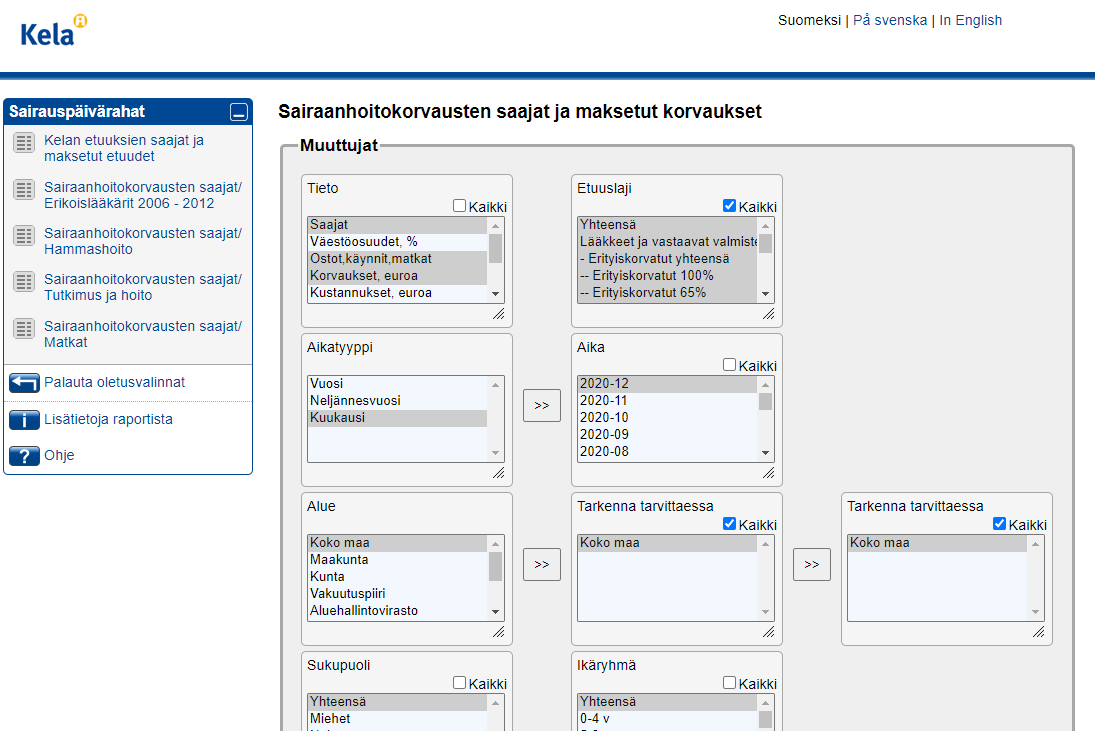Select Neljännesvuosi in the Aikatyyppi list
The height and width of the screenshot is (731, 1095).
[397, 401]
